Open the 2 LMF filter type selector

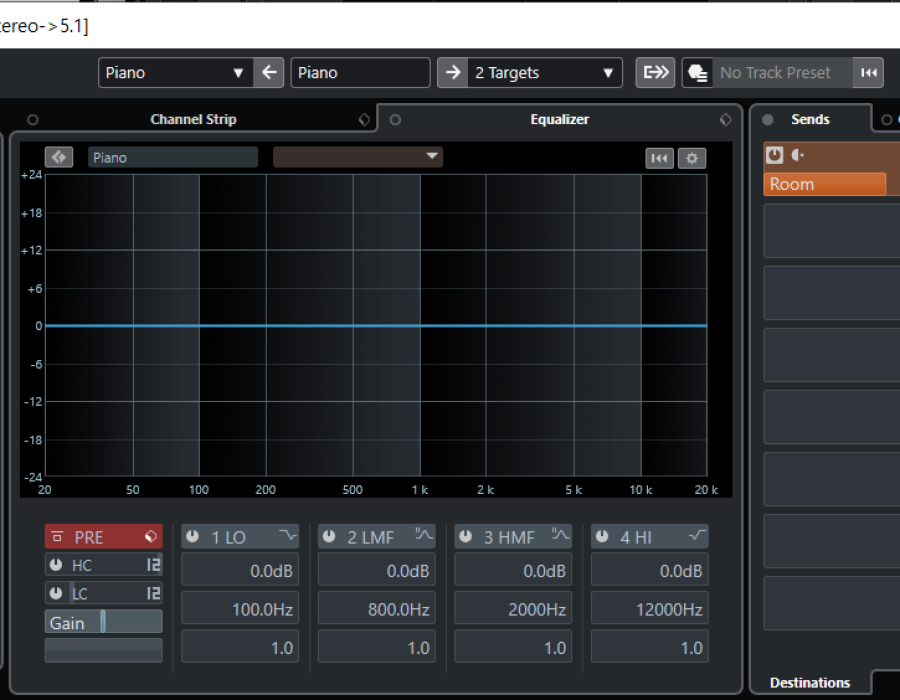pos(424,535)
